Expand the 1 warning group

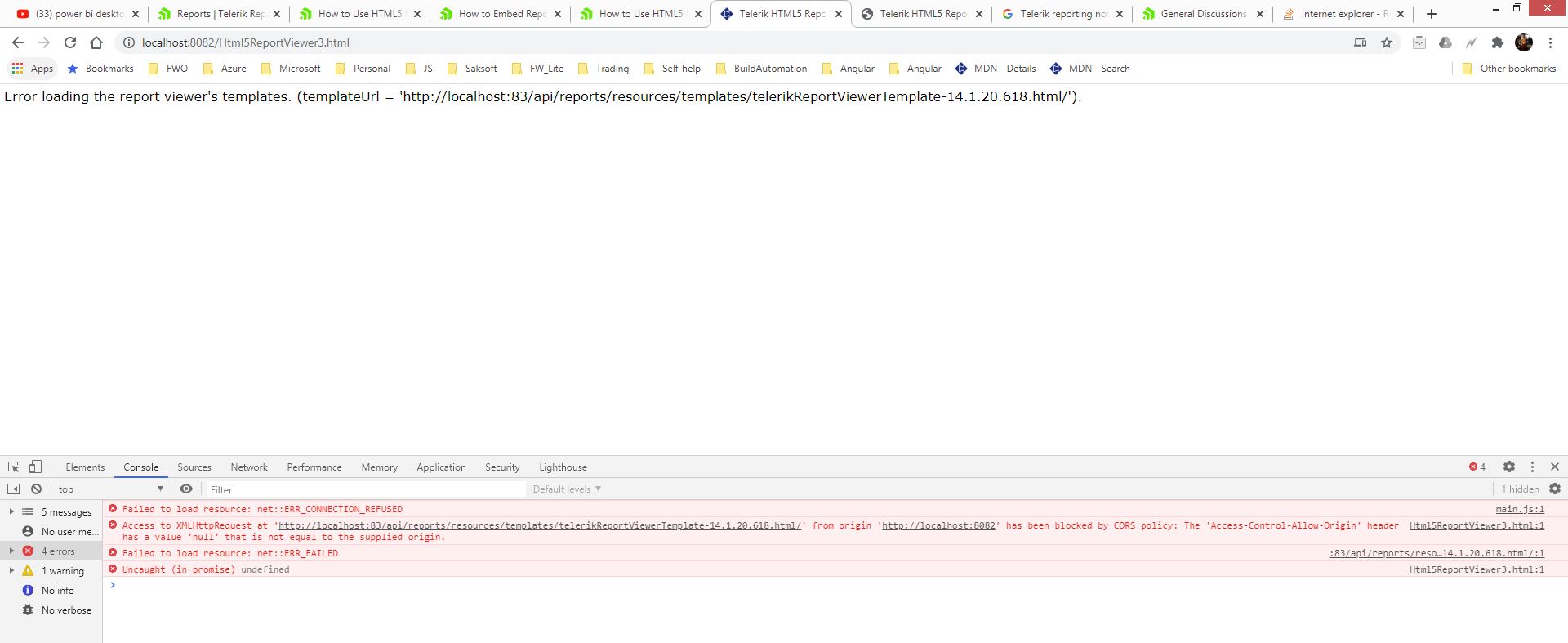(11, 571)
